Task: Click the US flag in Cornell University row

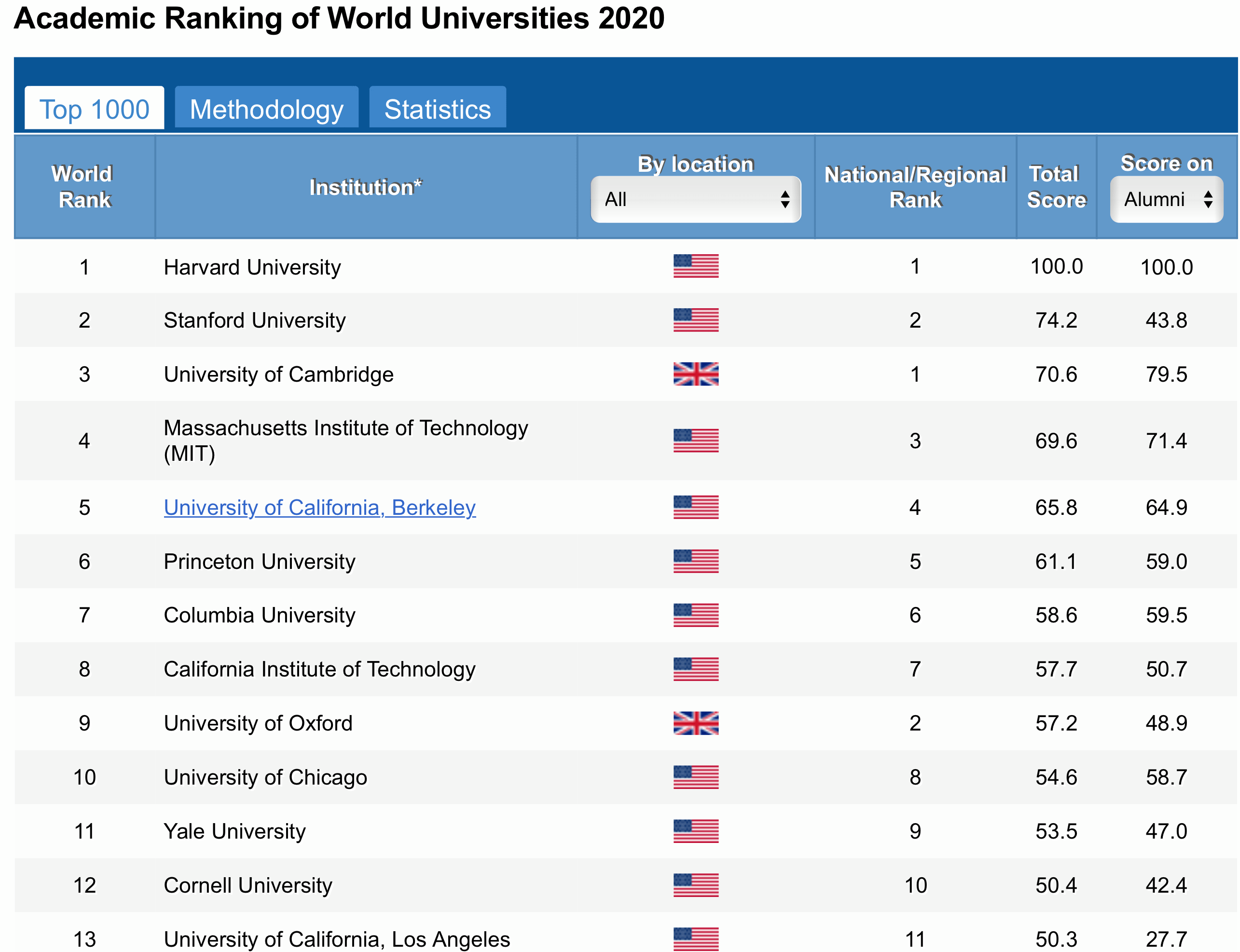Action: (696, 885)
